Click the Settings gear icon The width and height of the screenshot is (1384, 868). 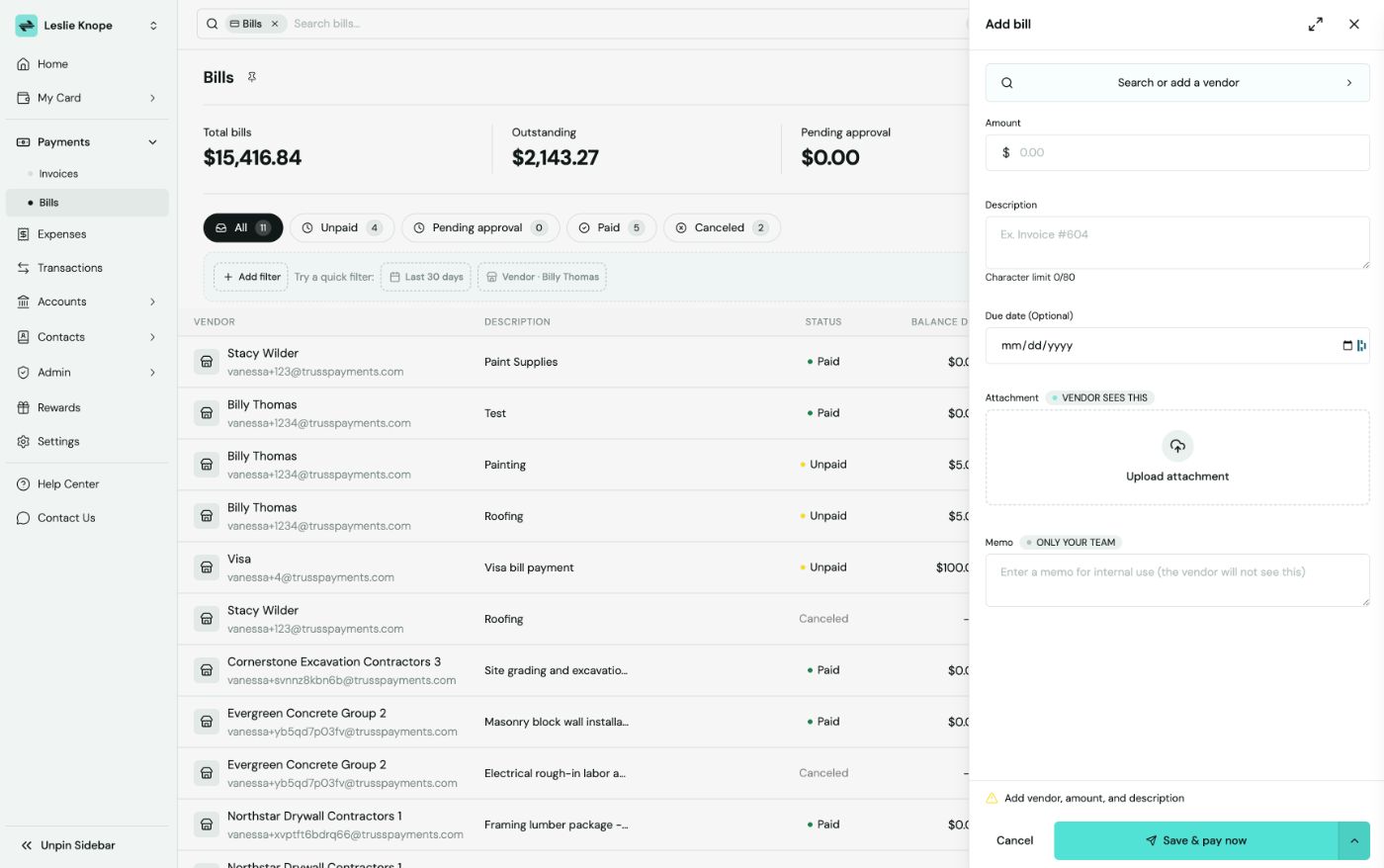(24, 442)
